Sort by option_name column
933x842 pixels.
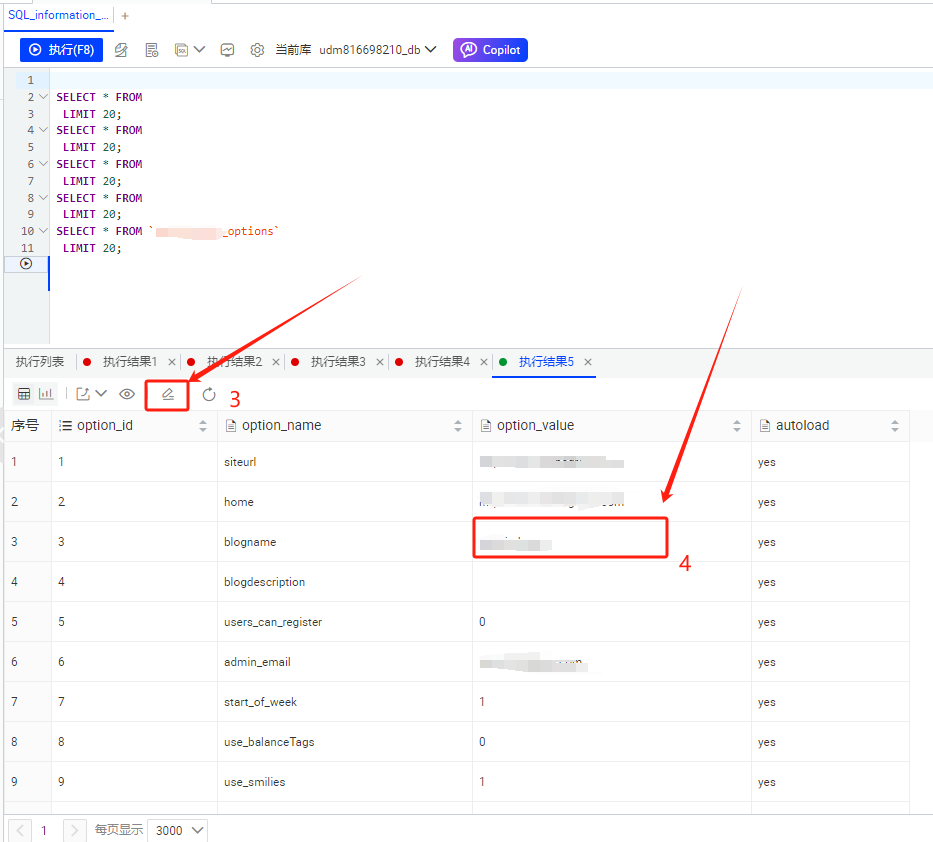tap(458, 425)
